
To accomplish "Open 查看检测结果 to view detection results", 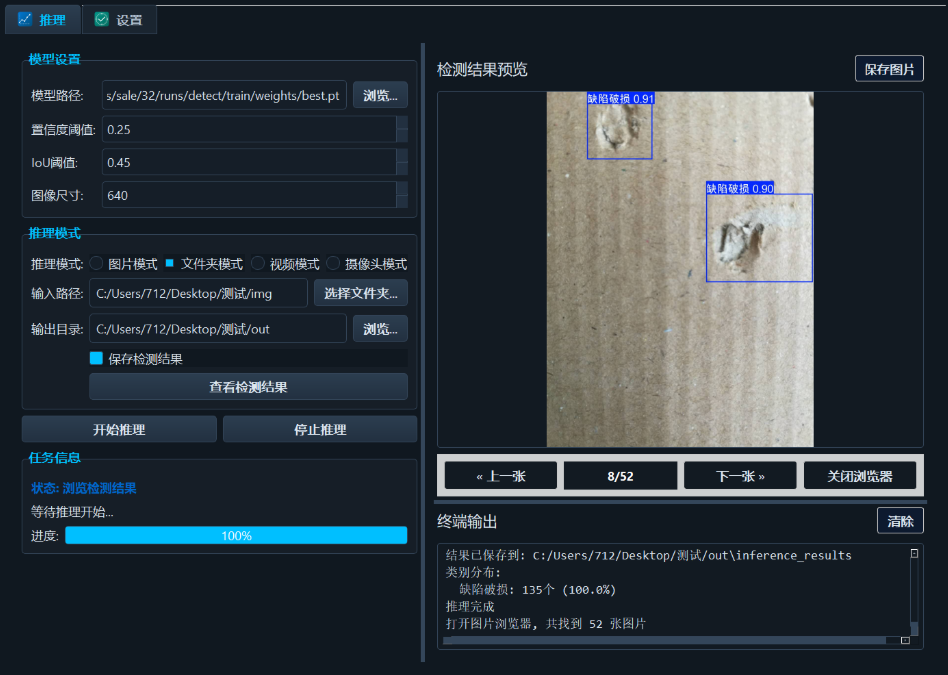I will click(x=252, y=386).
